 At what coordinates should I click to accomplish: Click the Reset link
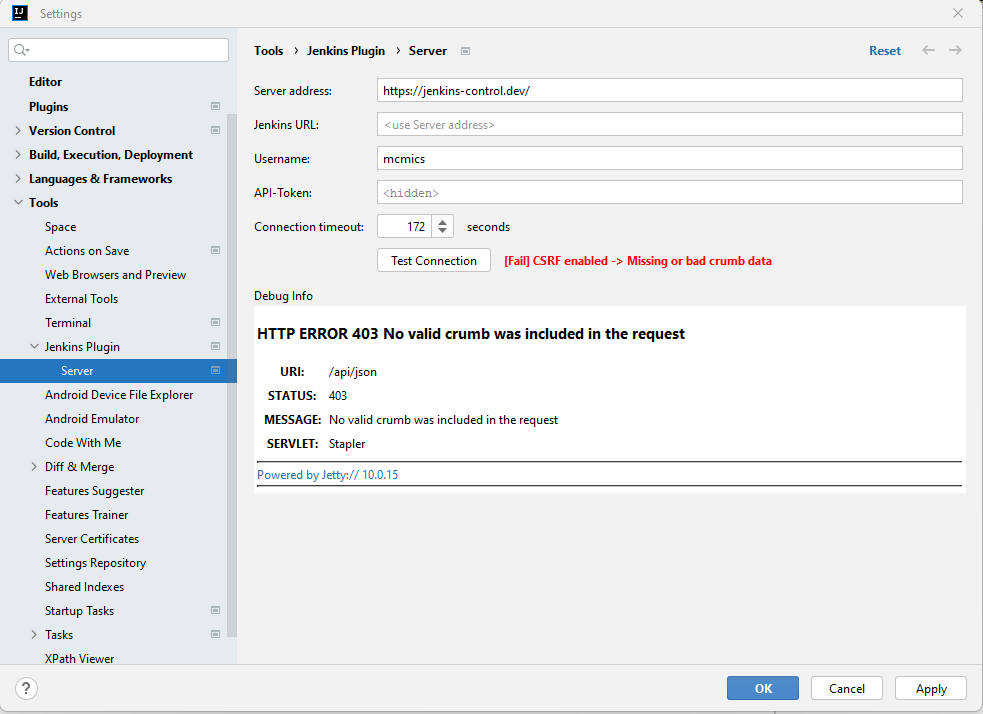tap(885, 51)
